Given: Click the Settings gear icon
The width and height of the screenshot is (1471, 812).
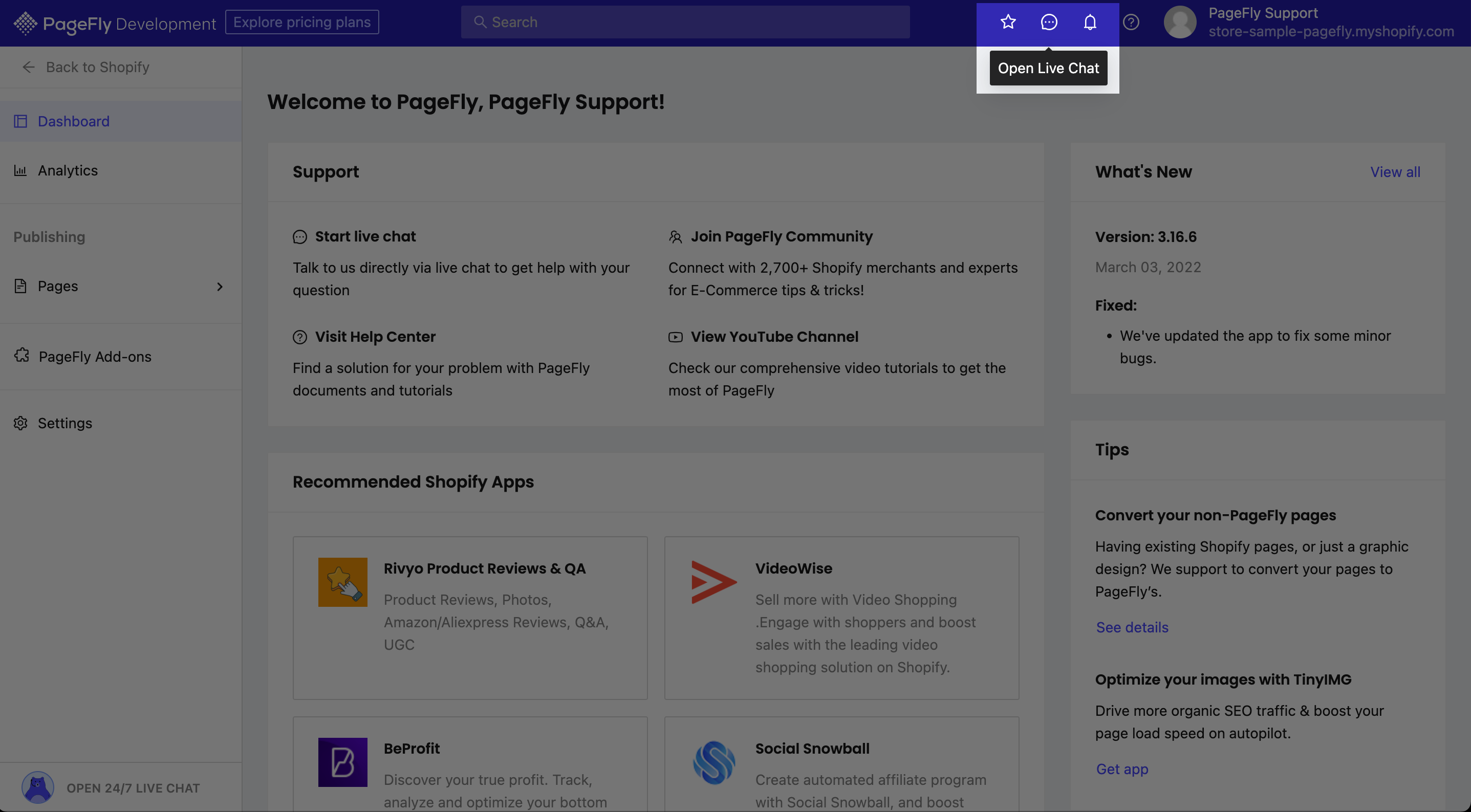Looking at the screenshot, I should coord(20,423).
